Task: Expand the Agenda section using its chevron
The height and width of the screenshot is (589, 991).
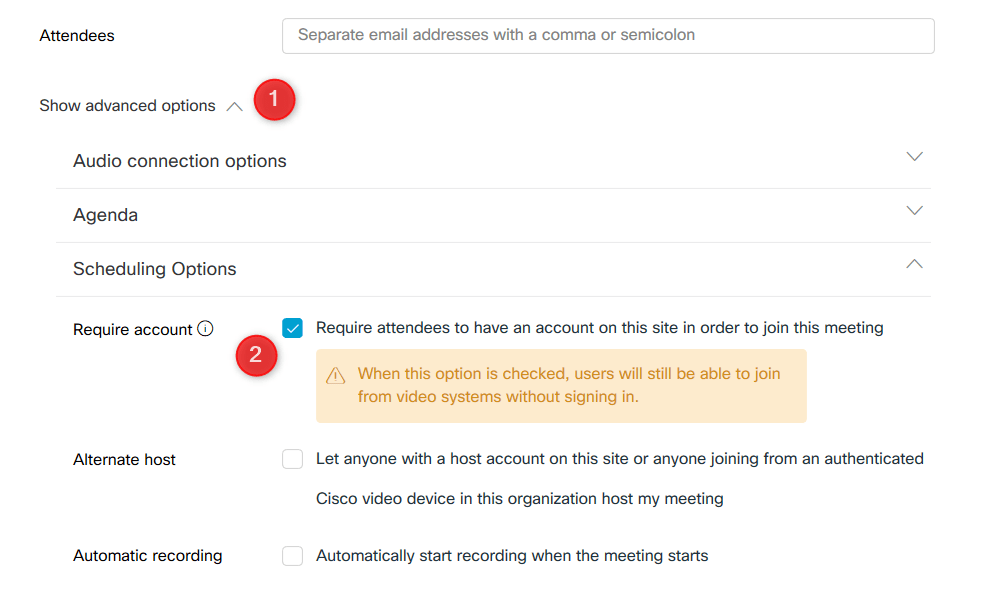Action: coord(914,210)
